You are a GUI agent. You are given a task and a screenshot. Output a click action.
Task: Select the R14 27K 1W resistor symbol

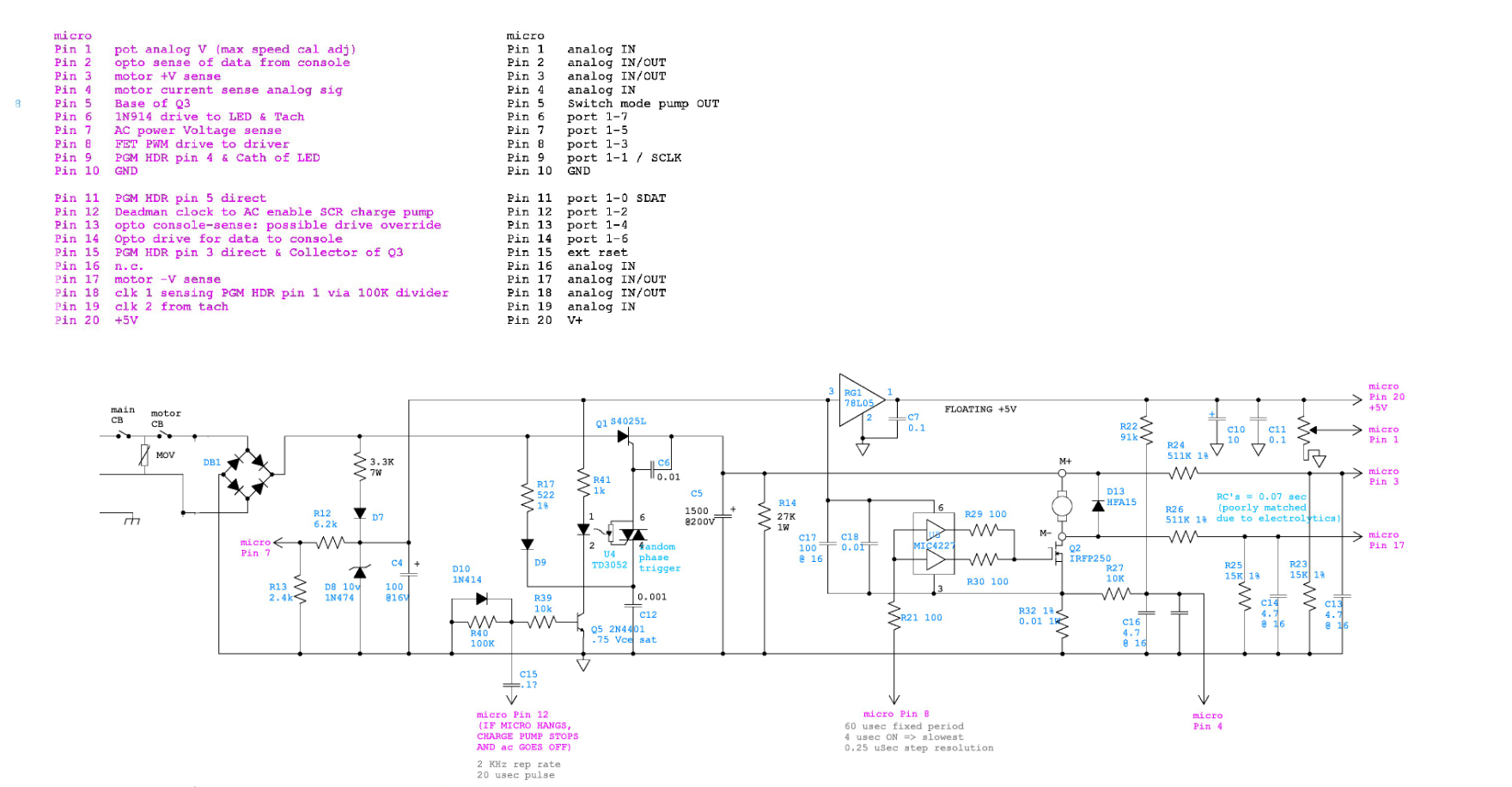click(x=764, y=516)
